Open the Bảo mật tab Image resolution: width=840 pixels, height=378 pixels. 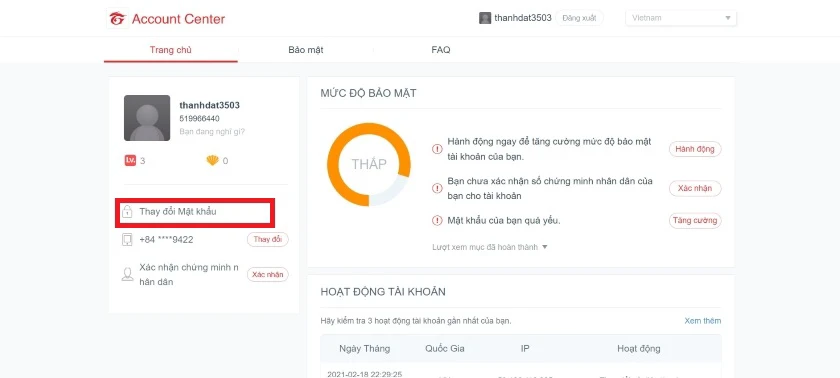[x=306, y=50]
